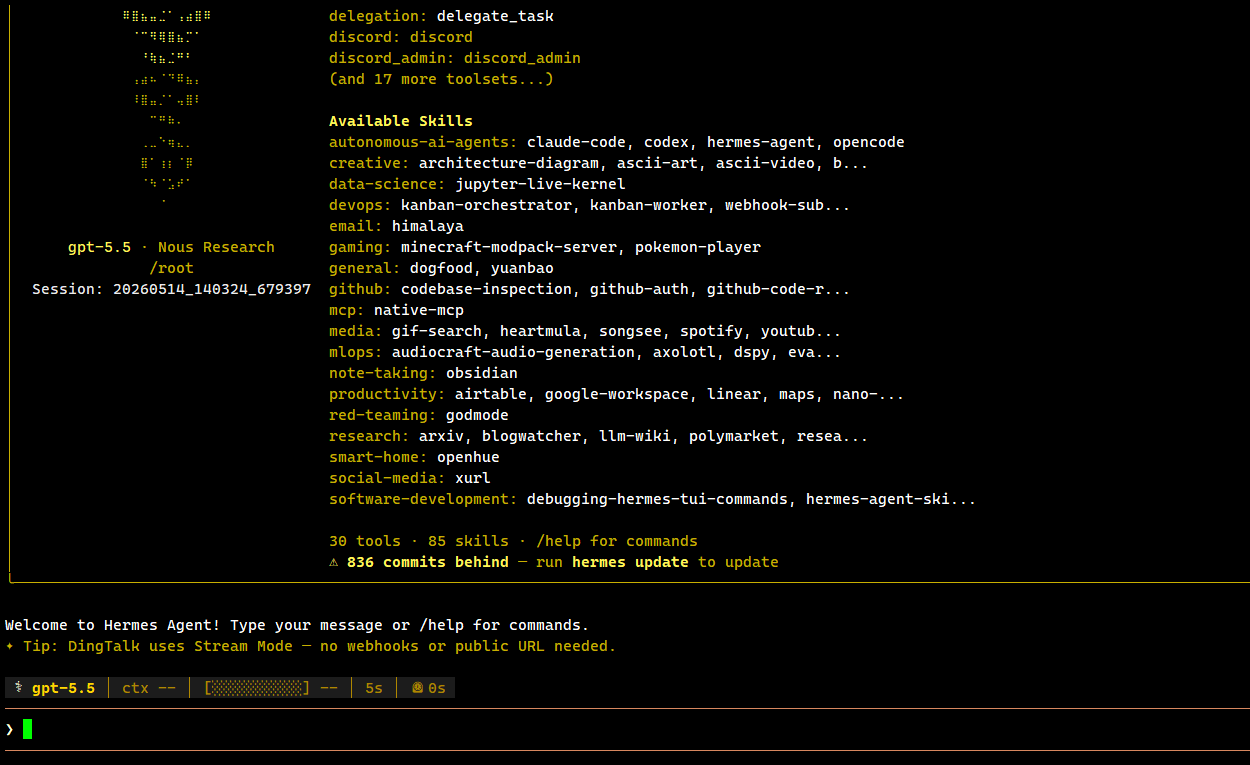Click 'airtable' in productivity row
The width and height of the screenshot is (1250, 765).
point(491,394)
